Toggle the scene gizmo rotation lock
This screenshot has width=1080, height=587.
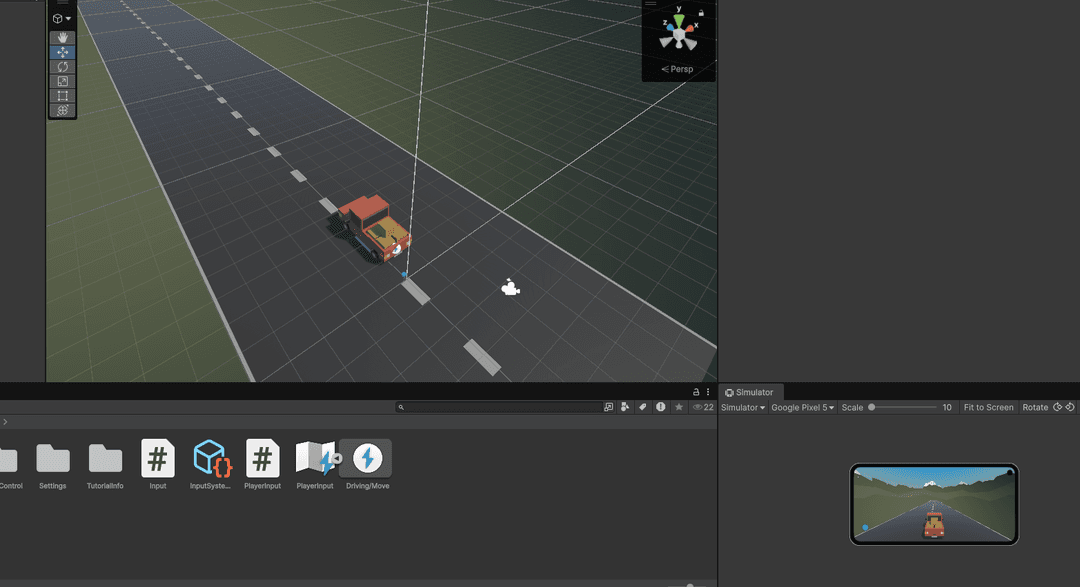[701, 13]
